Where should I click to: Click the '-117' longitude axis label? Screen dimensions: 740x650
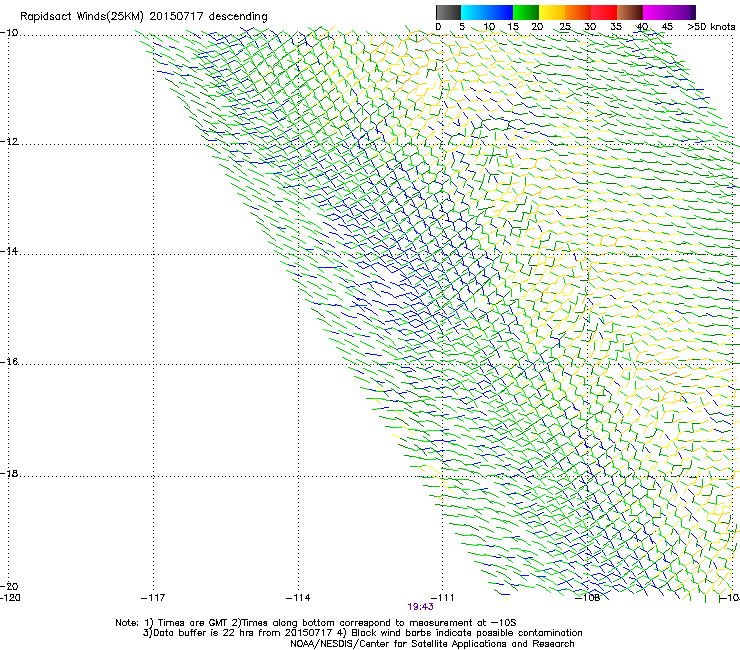153,598
